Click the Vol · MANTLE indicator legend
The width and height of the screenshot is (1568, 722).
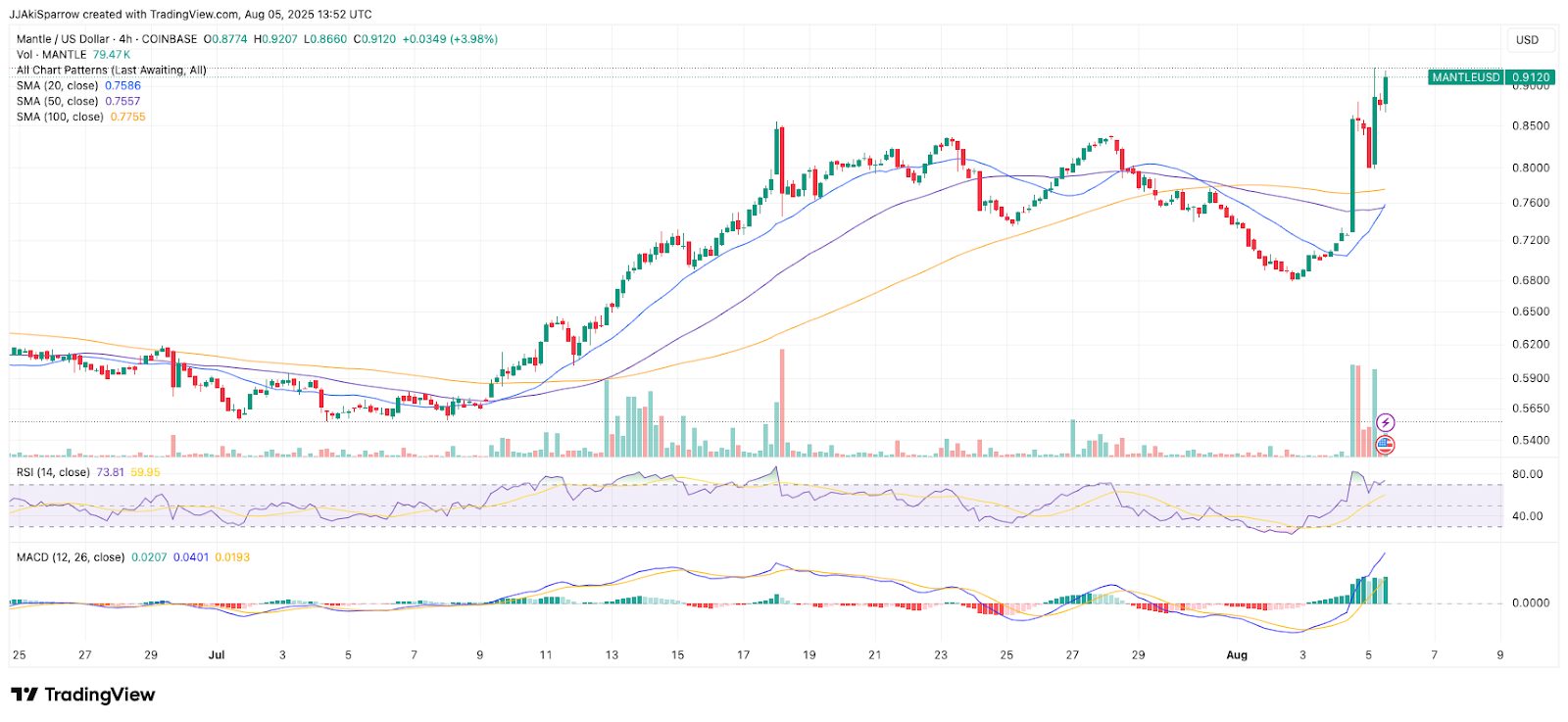(51, 55)
